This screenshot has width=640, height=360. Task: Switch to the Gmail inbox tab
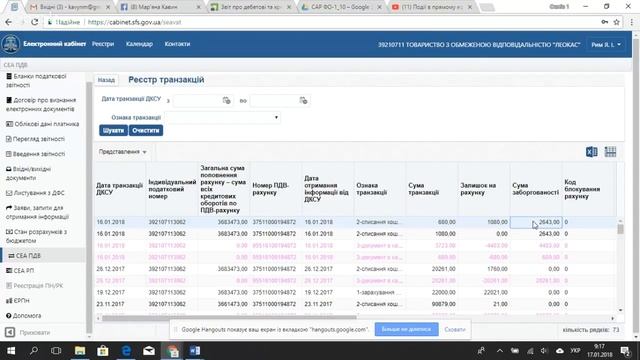tap(70, 7)
